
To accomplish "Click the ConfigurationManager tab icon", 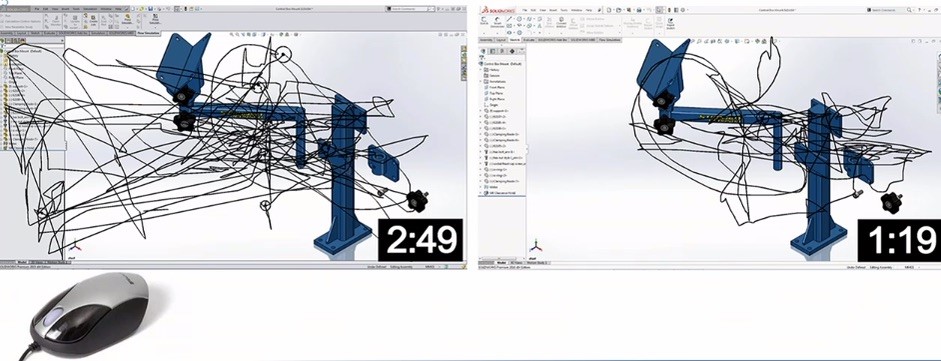I will 502,51.
